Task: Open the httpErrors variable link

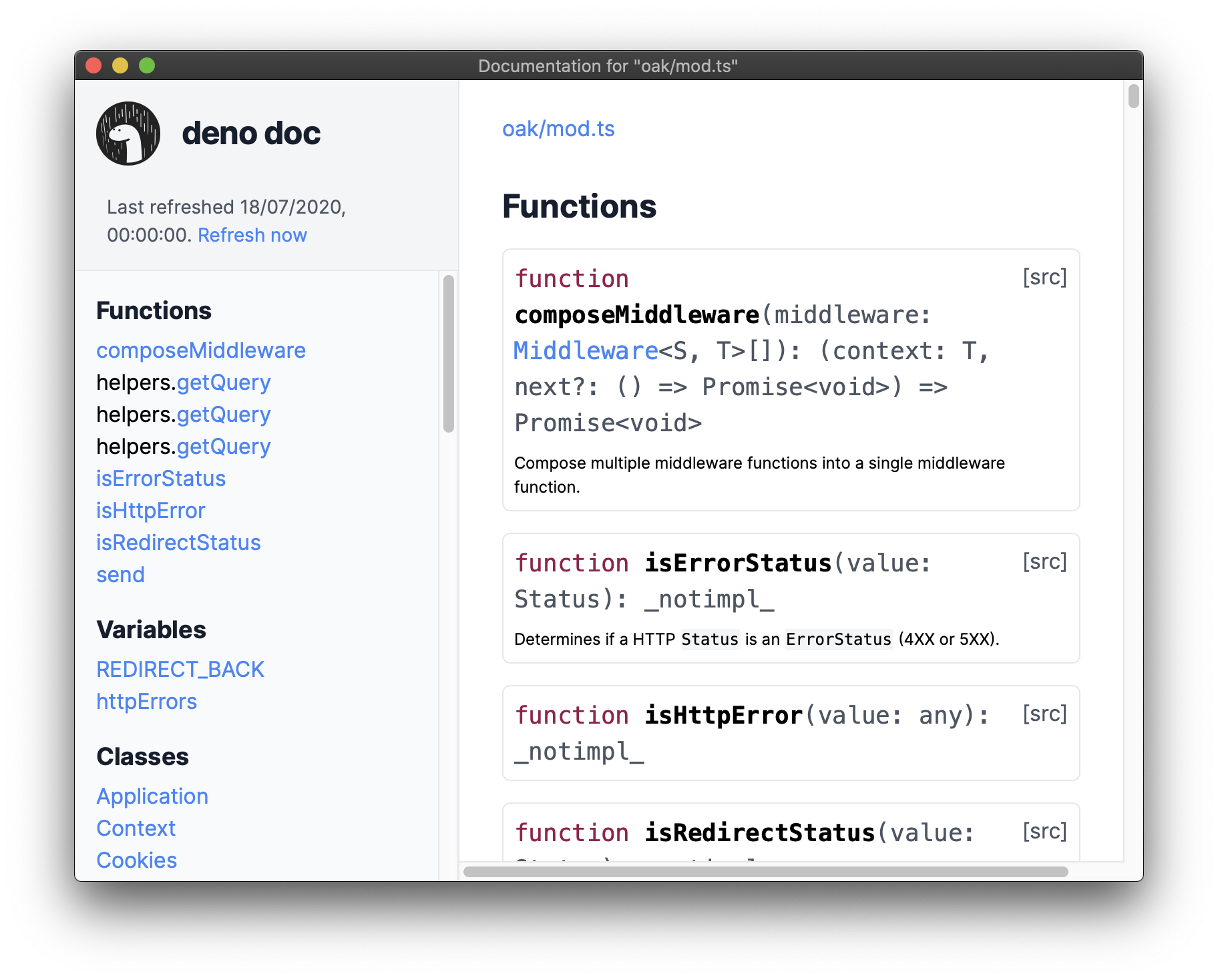Action: click(146, 702)
